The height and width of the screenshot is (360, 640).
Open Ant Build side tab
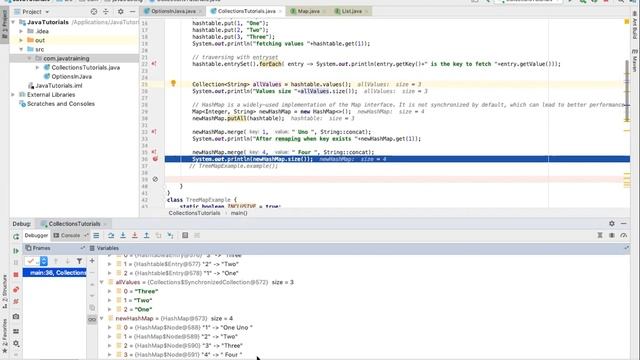635,25
